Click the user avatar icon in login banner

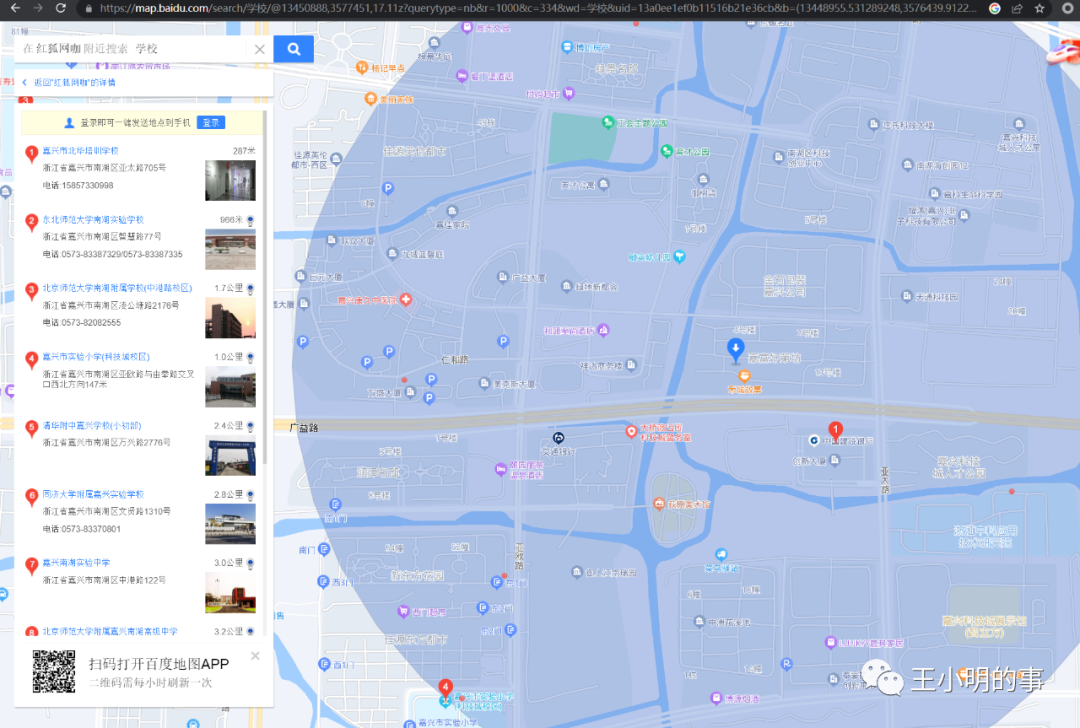(69, 123)
